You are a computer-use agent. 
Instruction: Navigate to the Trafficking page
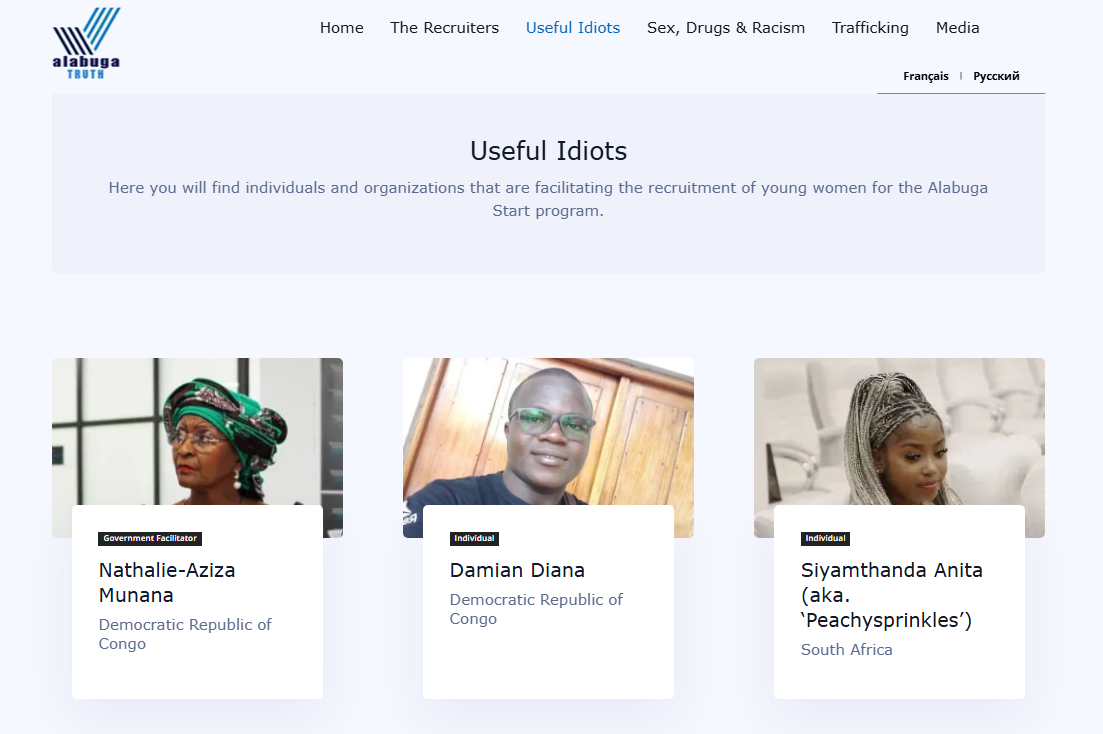870,28
